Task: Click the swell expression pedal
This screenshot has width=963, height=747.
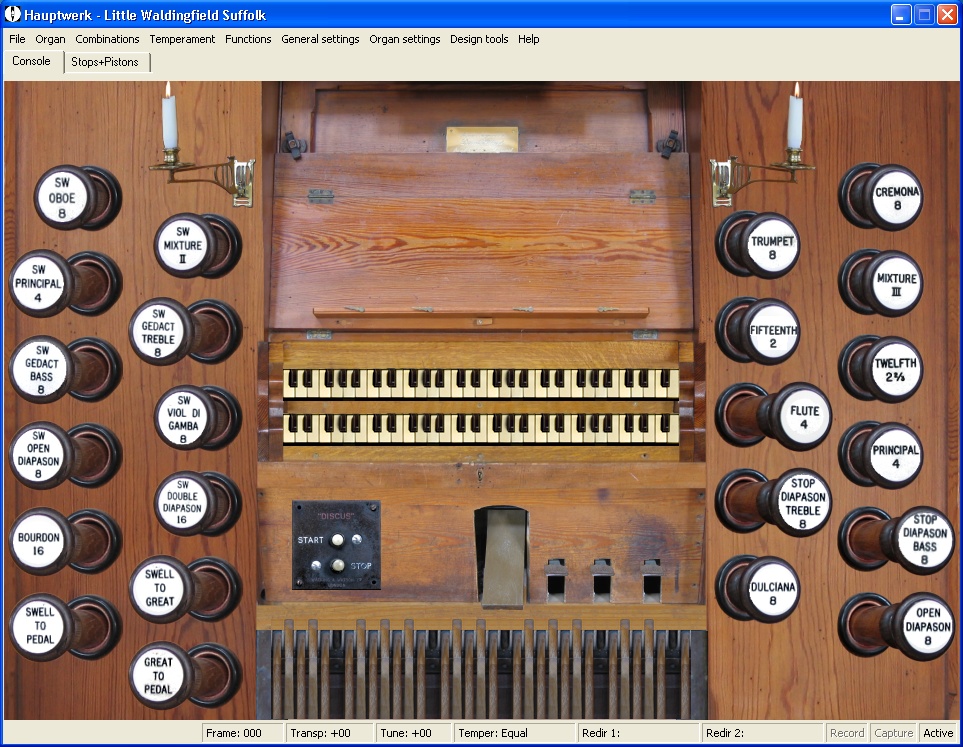Action: (x=500, y=556)
